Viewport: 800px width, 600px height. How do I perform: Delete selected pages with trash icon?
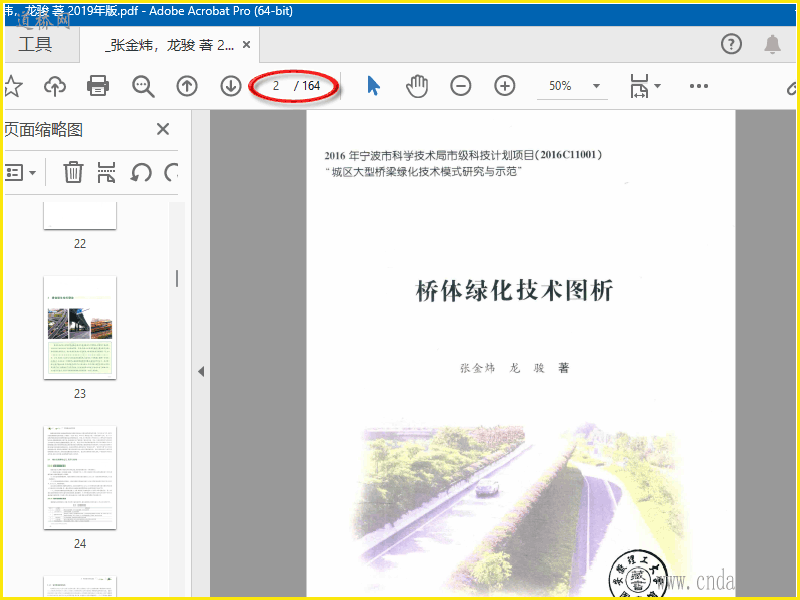[x=73, y=172]
